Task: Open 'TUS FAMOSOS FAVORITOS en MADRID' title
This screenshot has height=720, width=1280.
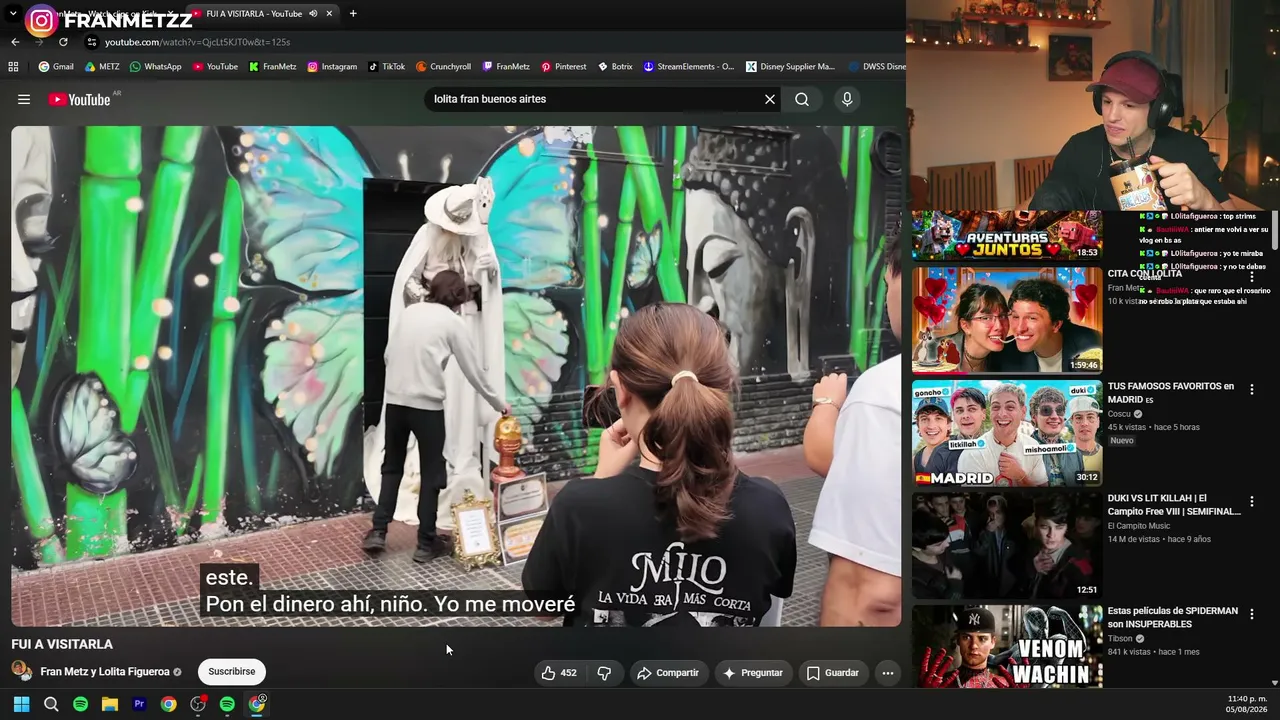Action: coord(1171,393)
